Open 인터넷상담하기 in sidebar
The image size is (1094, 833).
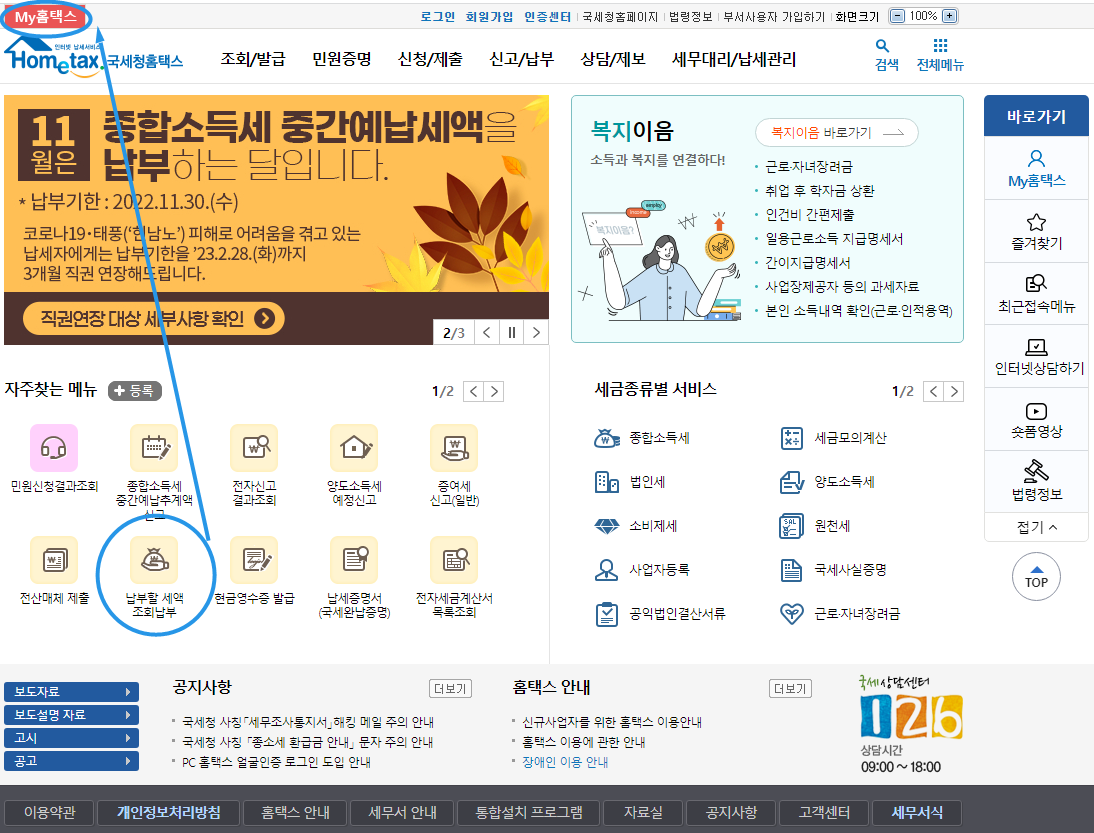[x=1037, y=357]
